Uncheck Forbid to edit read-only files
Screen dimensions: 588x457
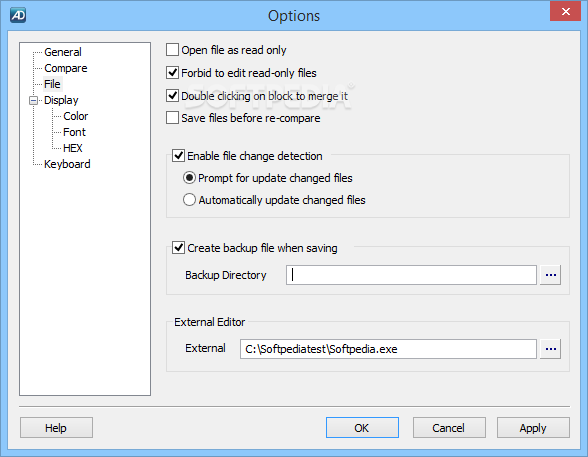172,72
